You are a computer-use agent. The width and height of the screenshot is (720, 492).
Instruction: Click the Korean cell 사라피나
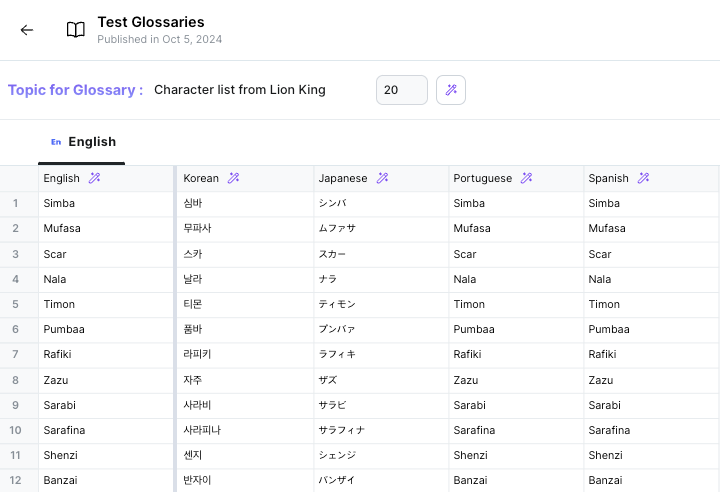pyautogui.click(x=245, y=430)
